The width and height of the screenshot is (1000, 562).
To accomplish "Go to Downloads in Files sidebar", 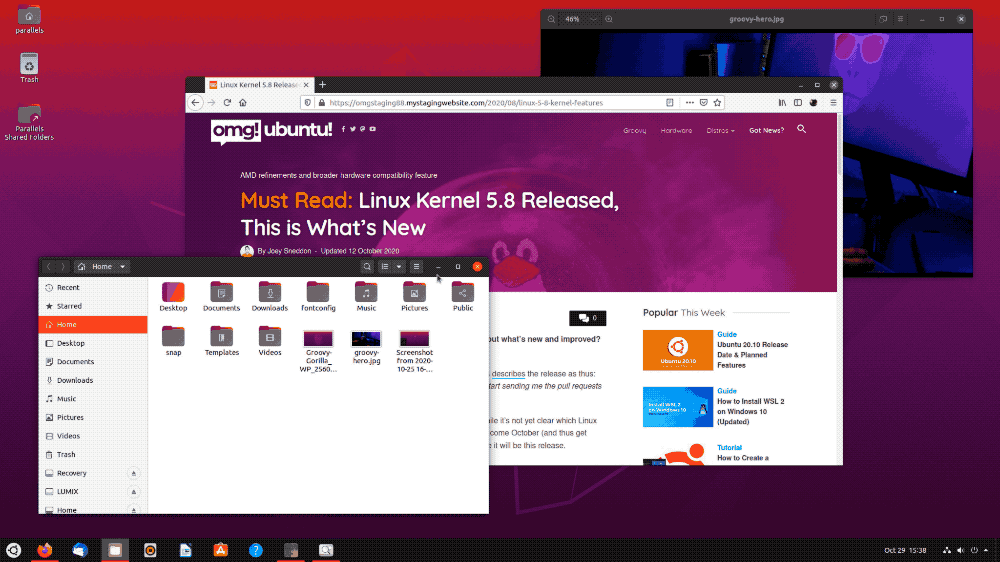I will 93,380.
